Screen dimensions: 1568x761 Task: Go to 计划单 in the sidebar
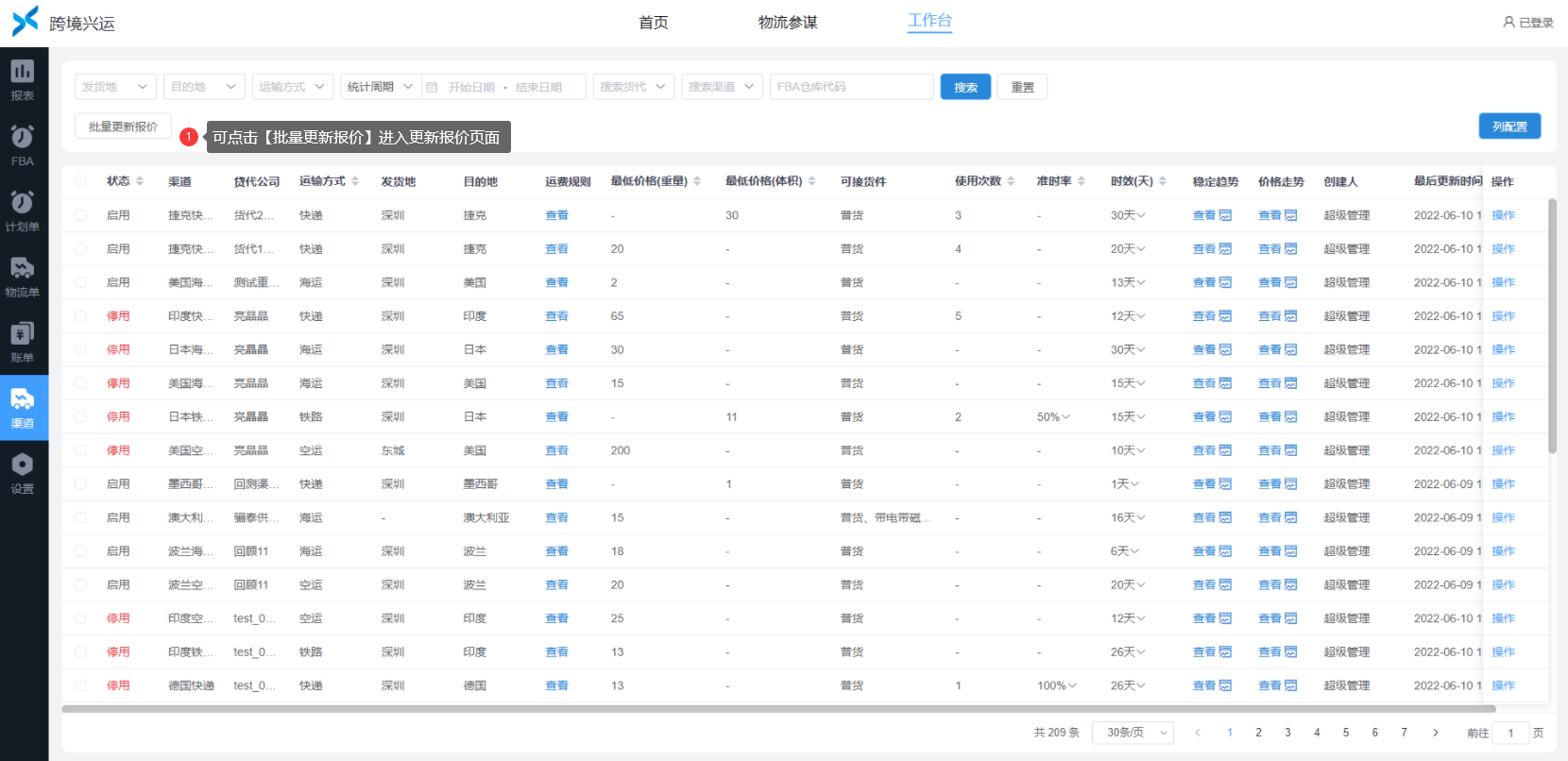[x=23, y=202]
